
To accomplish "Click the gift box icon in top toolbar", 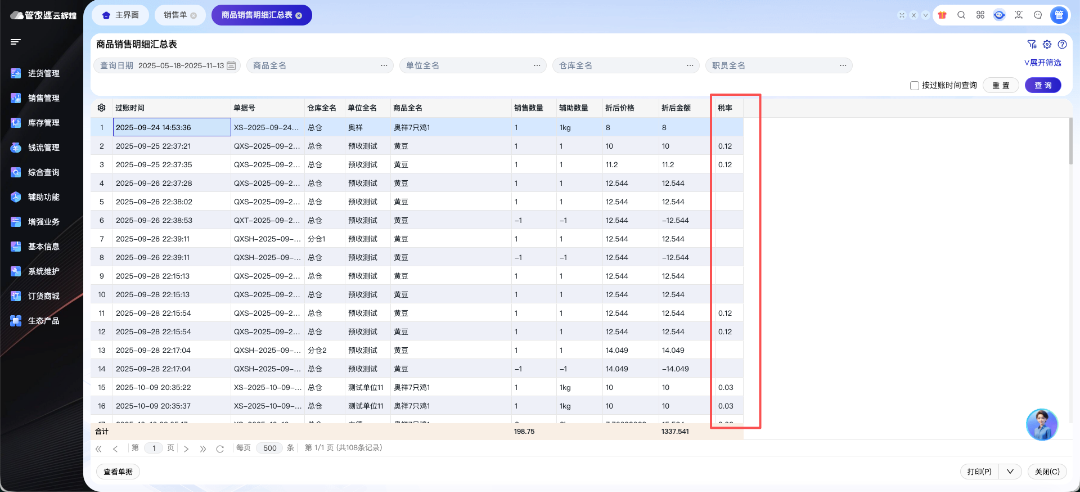I will point(941,15).
